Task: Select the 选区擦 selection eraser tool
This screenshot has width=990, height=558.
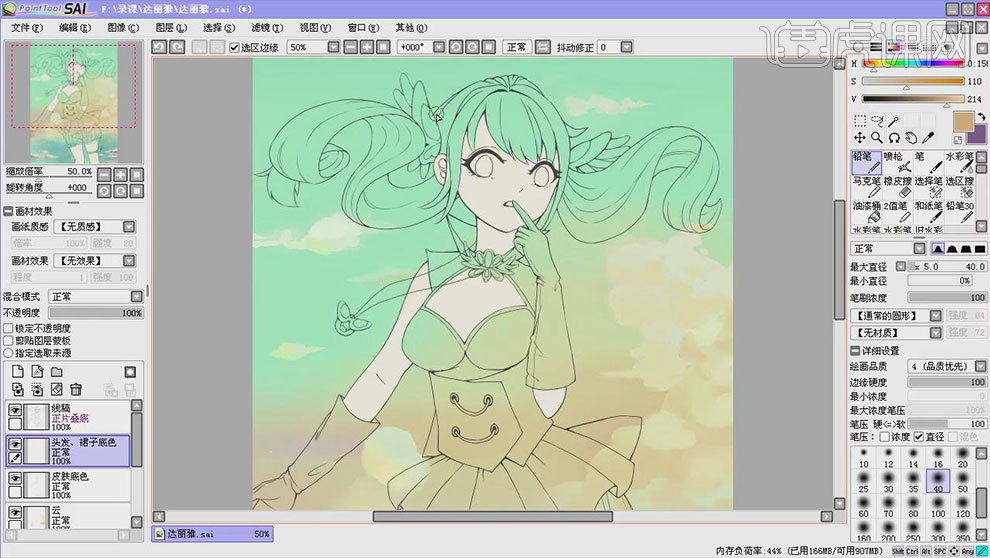Action: [959, 187]
